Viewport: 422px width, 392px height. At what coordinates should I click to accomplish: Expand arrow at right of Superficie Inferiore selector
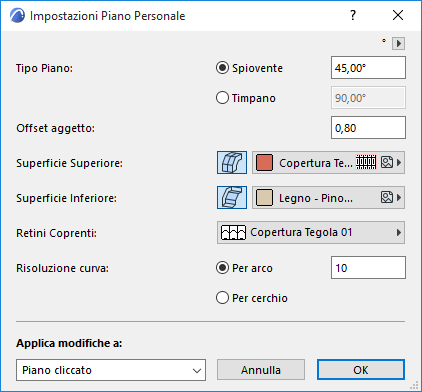coord(399,197)
